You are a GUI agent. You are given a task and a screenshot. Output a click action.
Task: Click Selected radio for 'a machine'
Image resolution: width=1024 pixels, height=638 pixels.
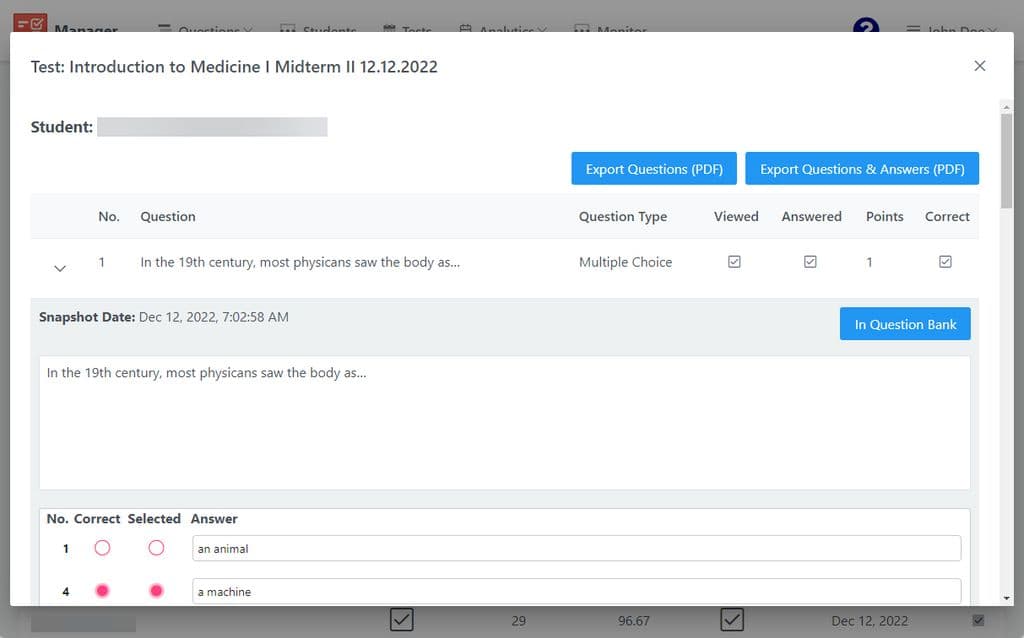click(x=156, y=591)
